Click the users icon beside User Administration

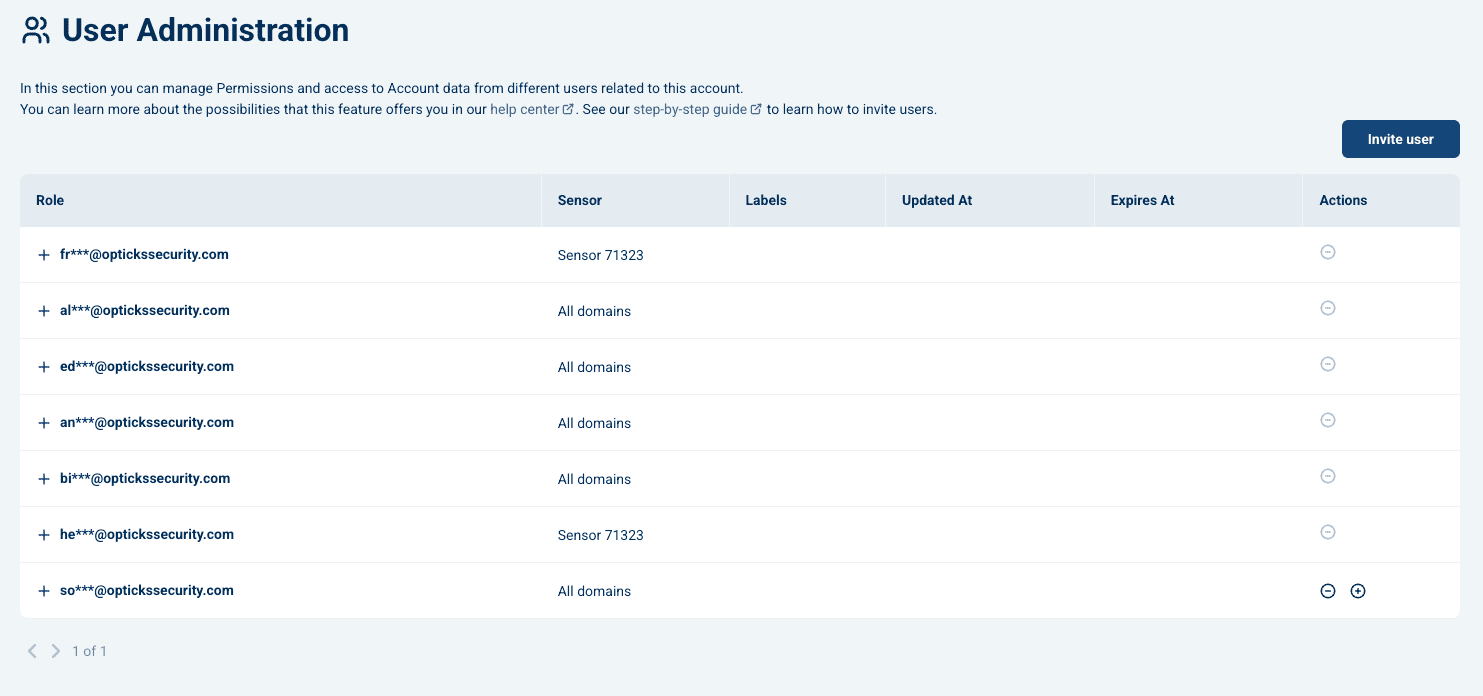(36, 30)
